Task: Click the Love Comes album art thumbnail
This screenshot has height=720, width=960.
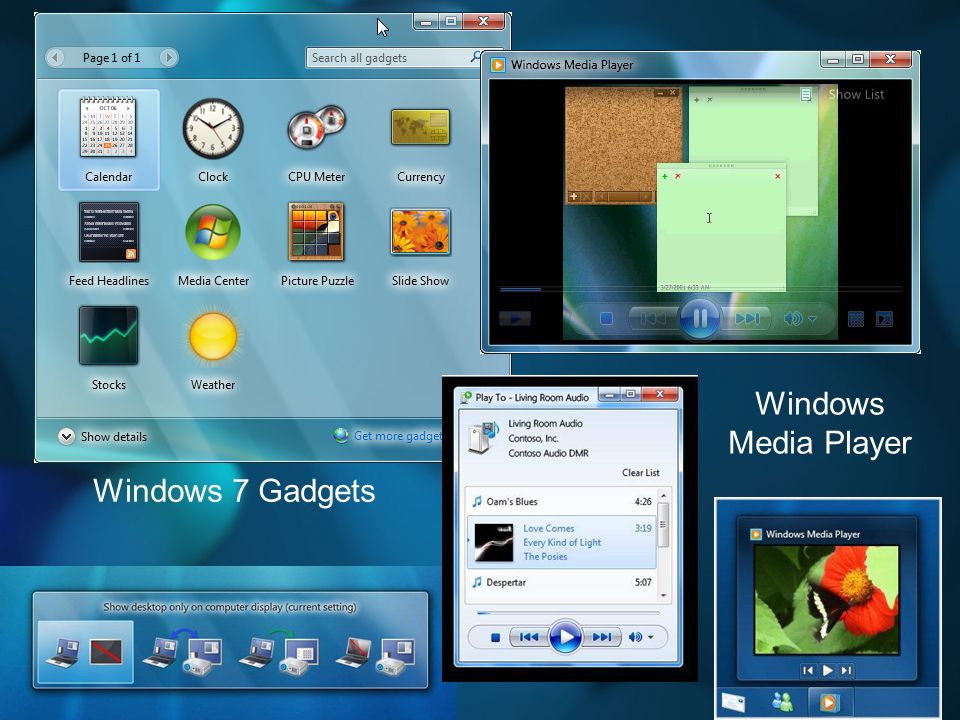Action: 493,542
